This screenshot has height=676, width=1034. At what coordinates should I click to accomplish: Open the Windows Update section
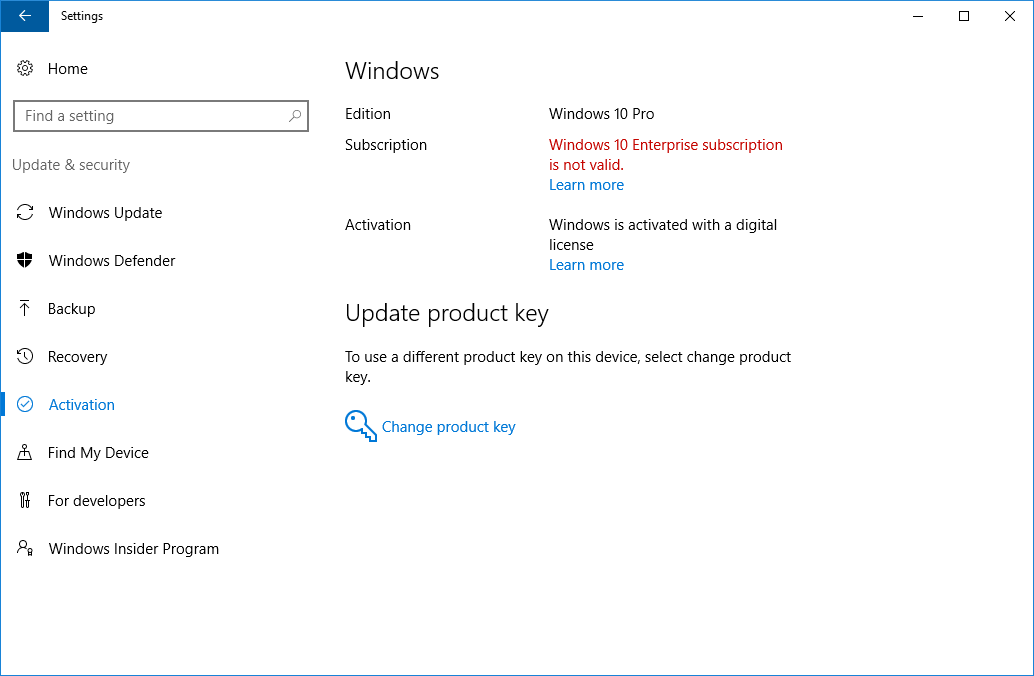click(105, 213)
